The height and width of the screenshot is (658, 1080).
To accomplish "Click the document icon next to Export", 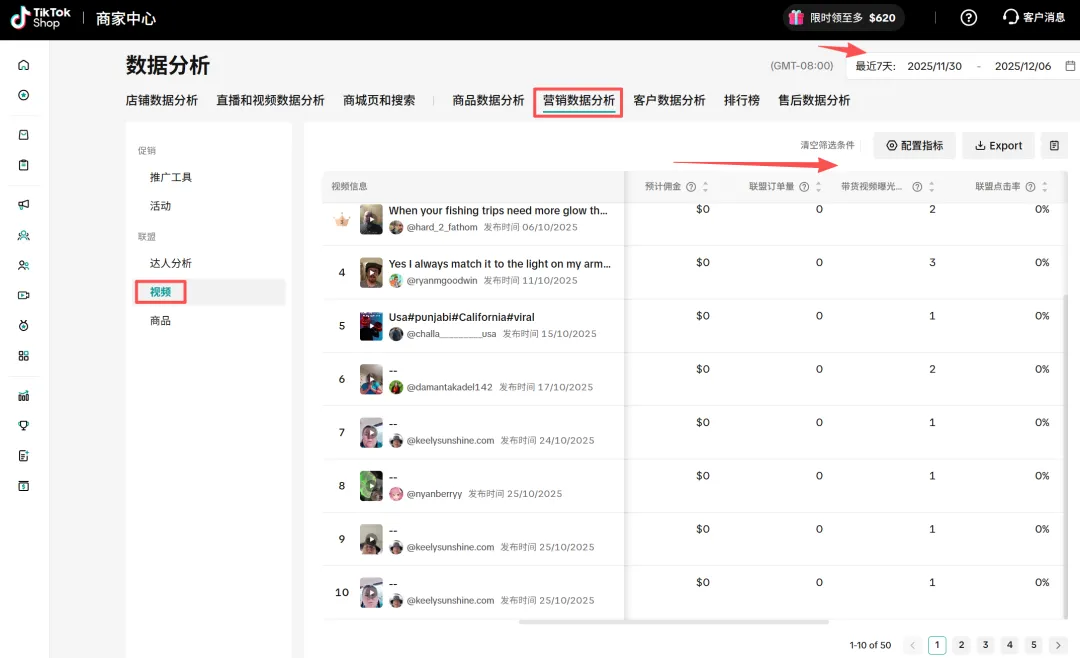I will point(1054,146).
